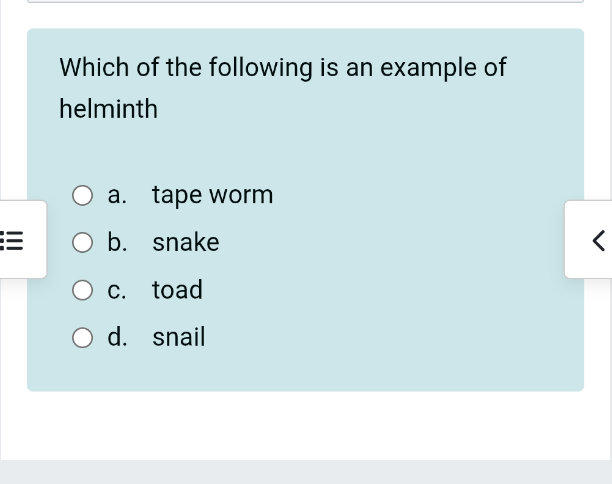This screenshot has width=612, height=484.
Task: Click the white area below the question card
Action: (306, 425)
